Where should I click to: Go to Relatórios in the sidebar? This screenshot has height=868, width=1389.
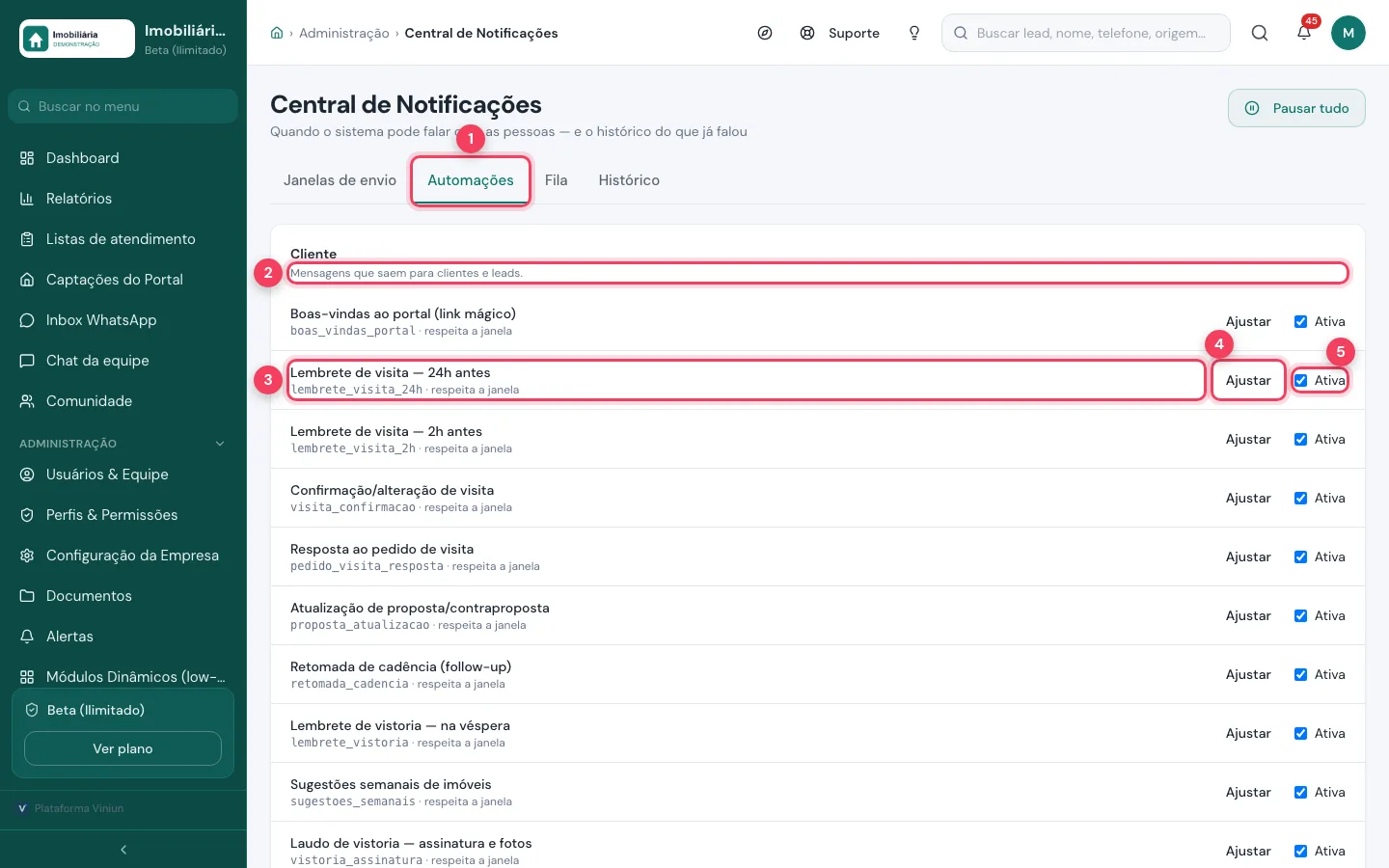coord(123,199)
